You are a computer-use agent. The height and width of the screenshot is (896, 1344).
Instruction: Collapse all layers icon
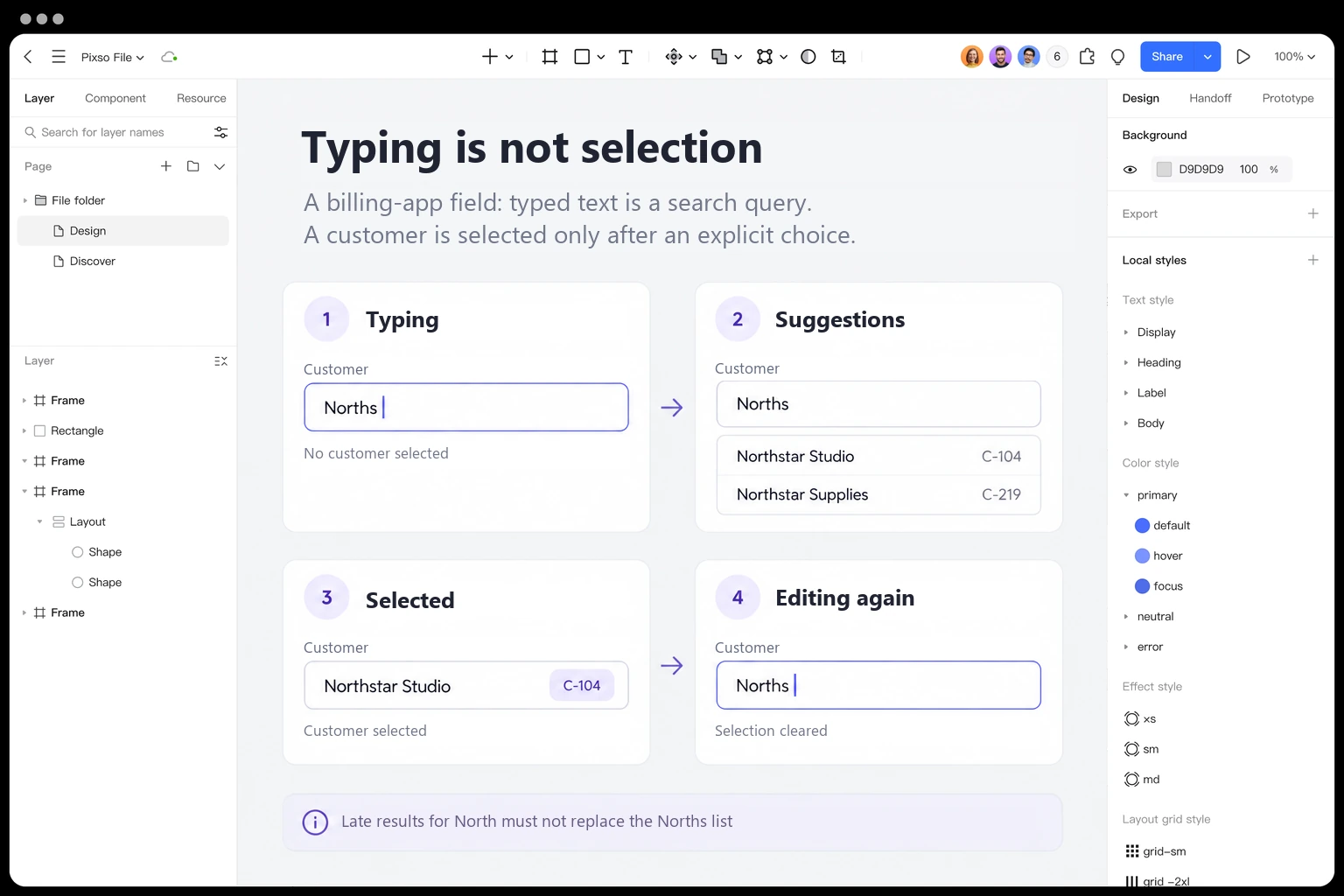220,361
